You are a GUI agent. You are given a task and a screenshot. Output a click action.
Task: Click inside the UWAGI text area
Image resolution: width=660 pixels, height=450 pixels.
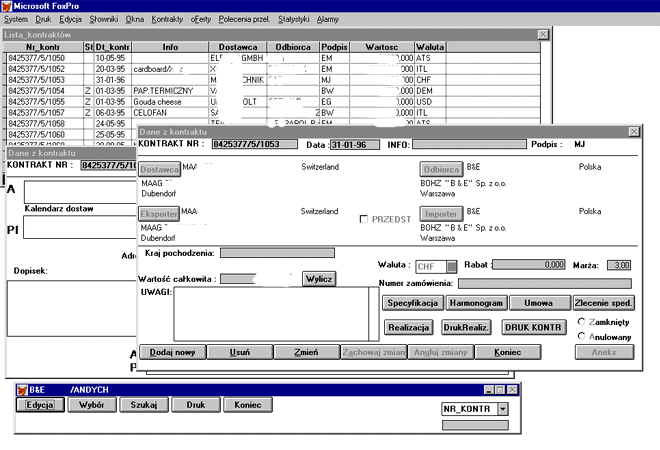(271, 314)
